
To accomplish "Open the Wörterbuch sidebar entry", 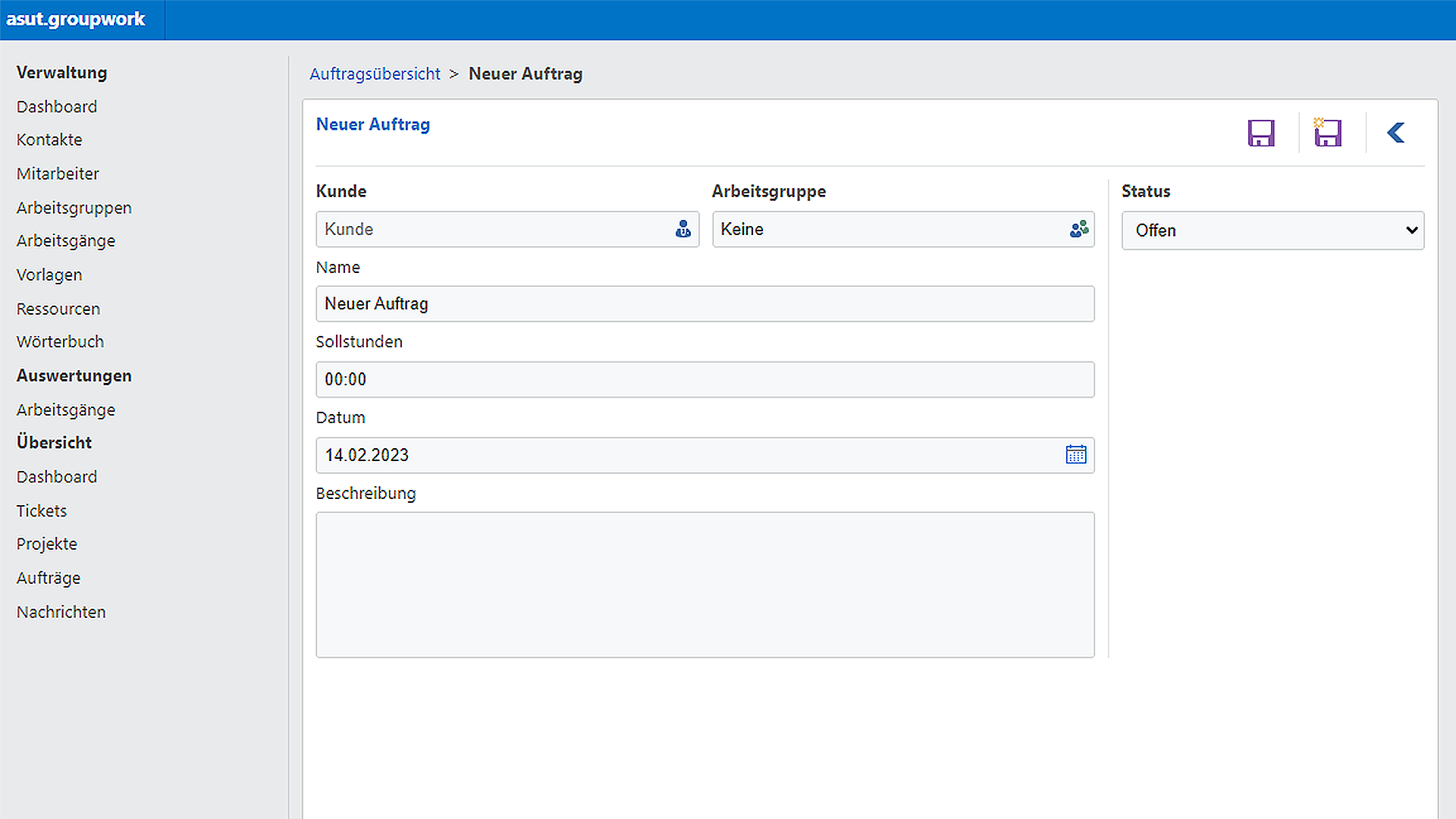I will tap(60, 342).
